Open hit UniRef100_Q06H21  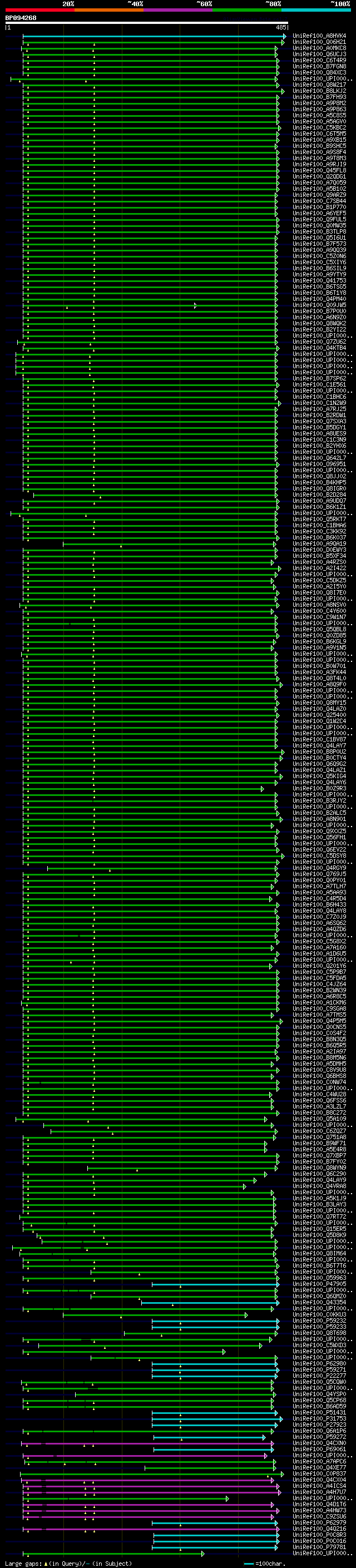319,42
